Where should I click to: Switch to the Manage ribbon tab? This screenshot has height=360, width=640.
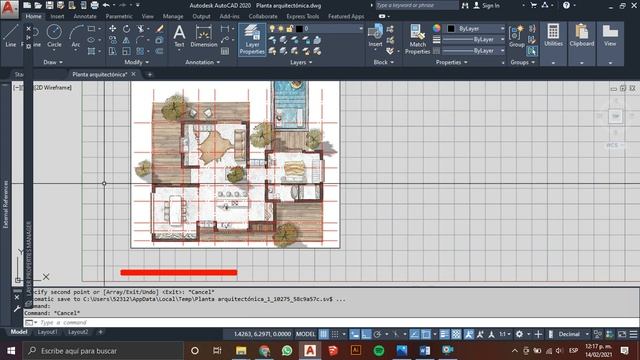(173, 16)
